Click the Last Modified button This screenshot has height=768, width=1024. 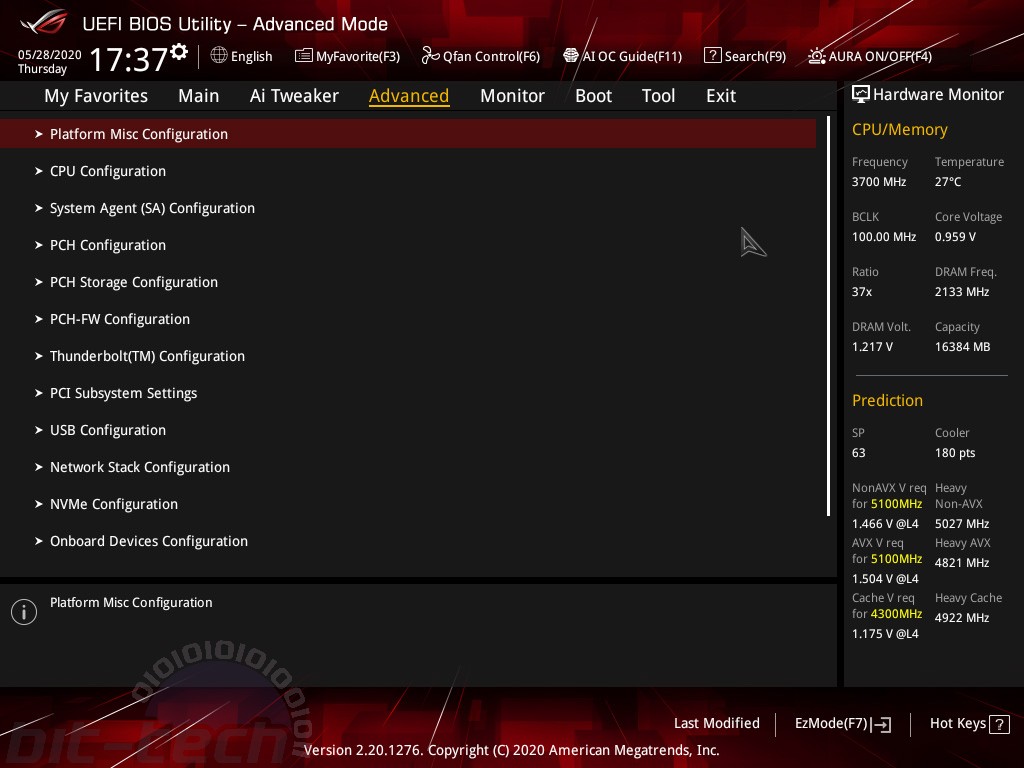click(x=716, y=724)
